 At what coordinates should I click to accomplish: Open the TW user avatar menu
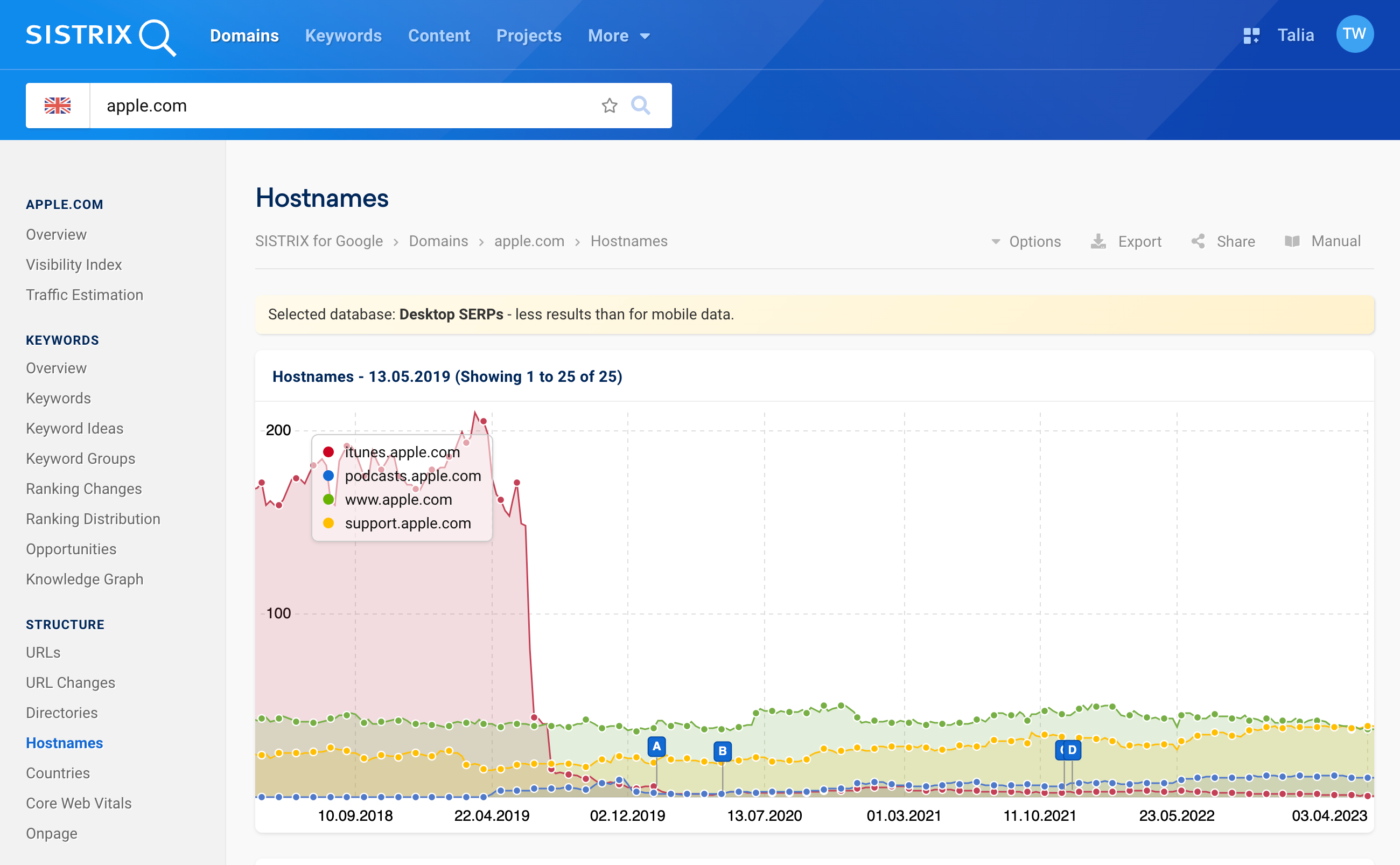pyautogui.click(x=1354, y=34)
